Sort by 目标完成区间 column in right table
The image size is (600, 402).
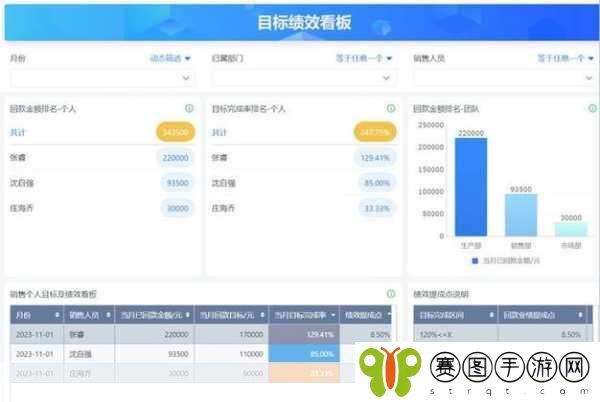click(491, 315)
